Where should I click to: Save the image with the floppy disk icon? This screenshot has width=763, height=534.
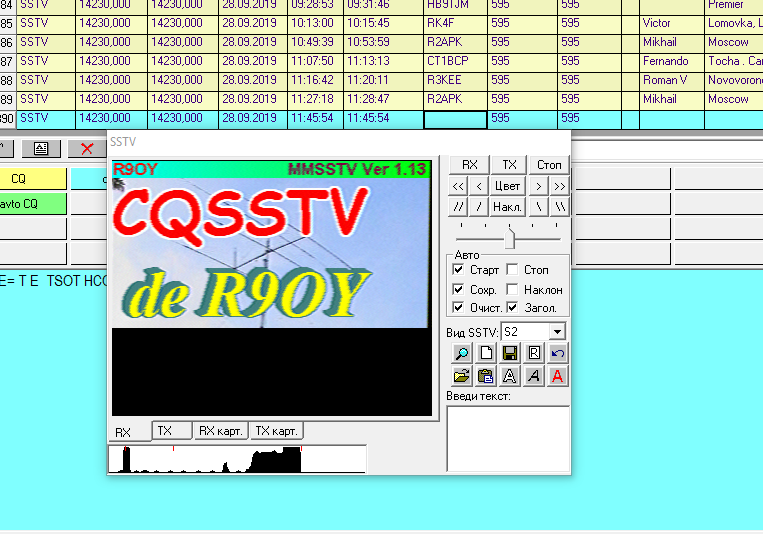point(509,353)
